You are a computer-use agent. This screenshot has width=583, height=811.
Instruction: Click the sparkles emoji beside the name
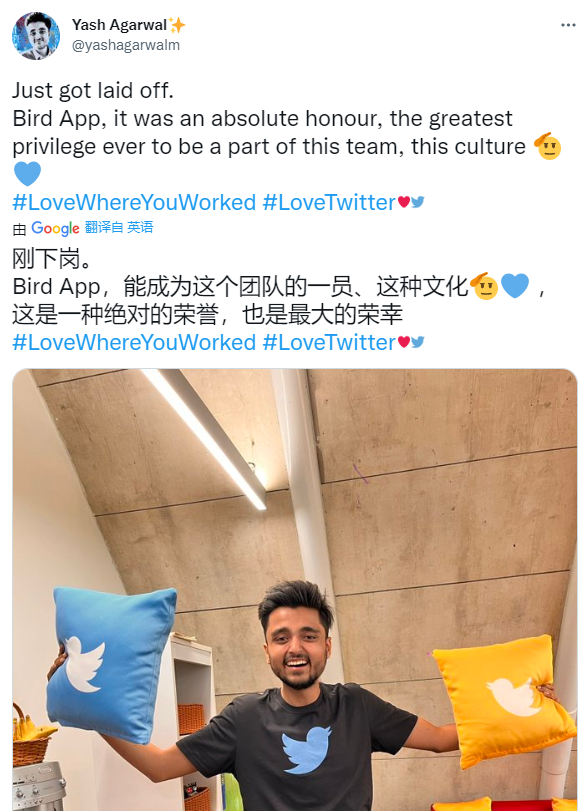(176, 24)
